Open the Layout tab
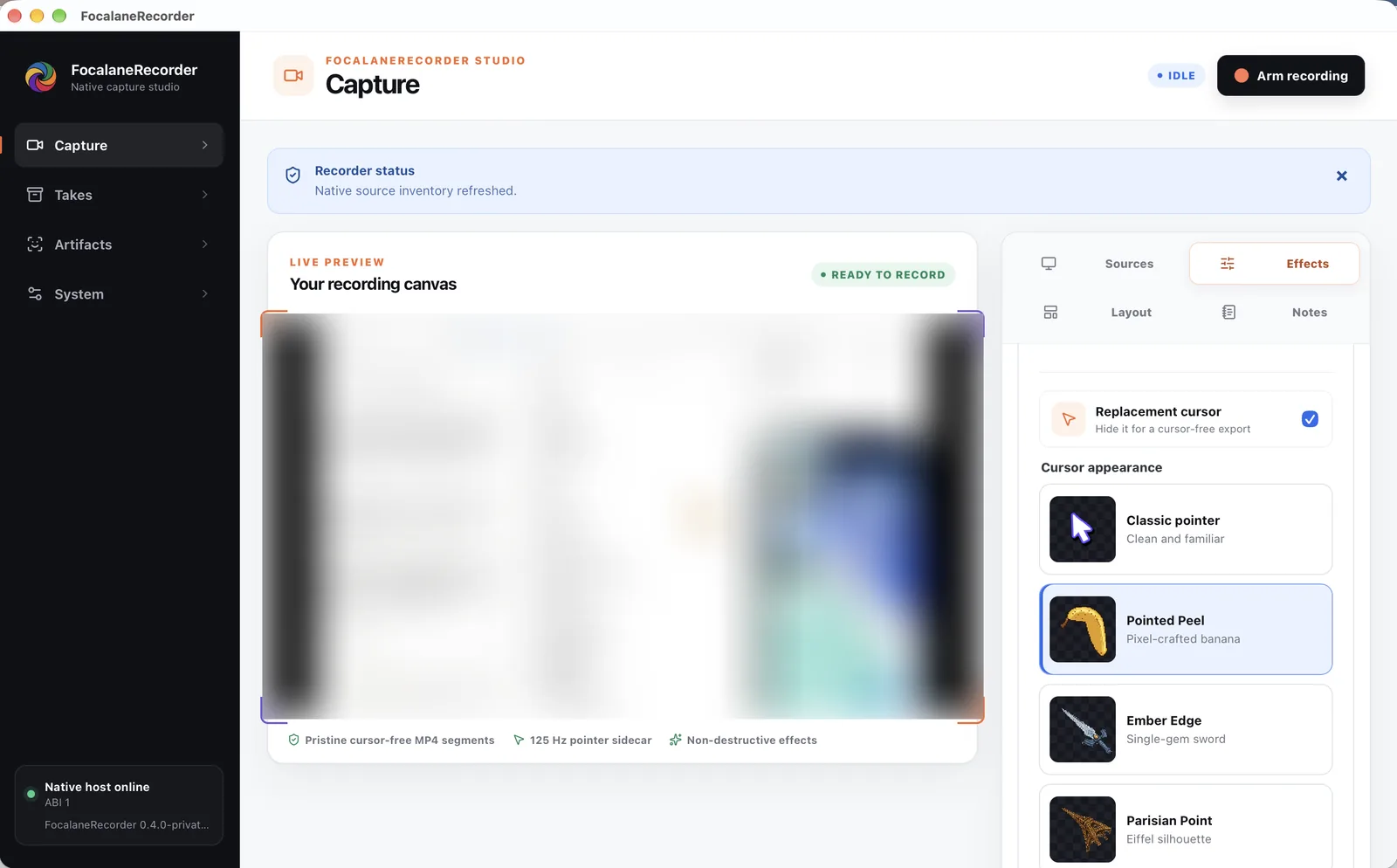 [x=1097, y=313]
